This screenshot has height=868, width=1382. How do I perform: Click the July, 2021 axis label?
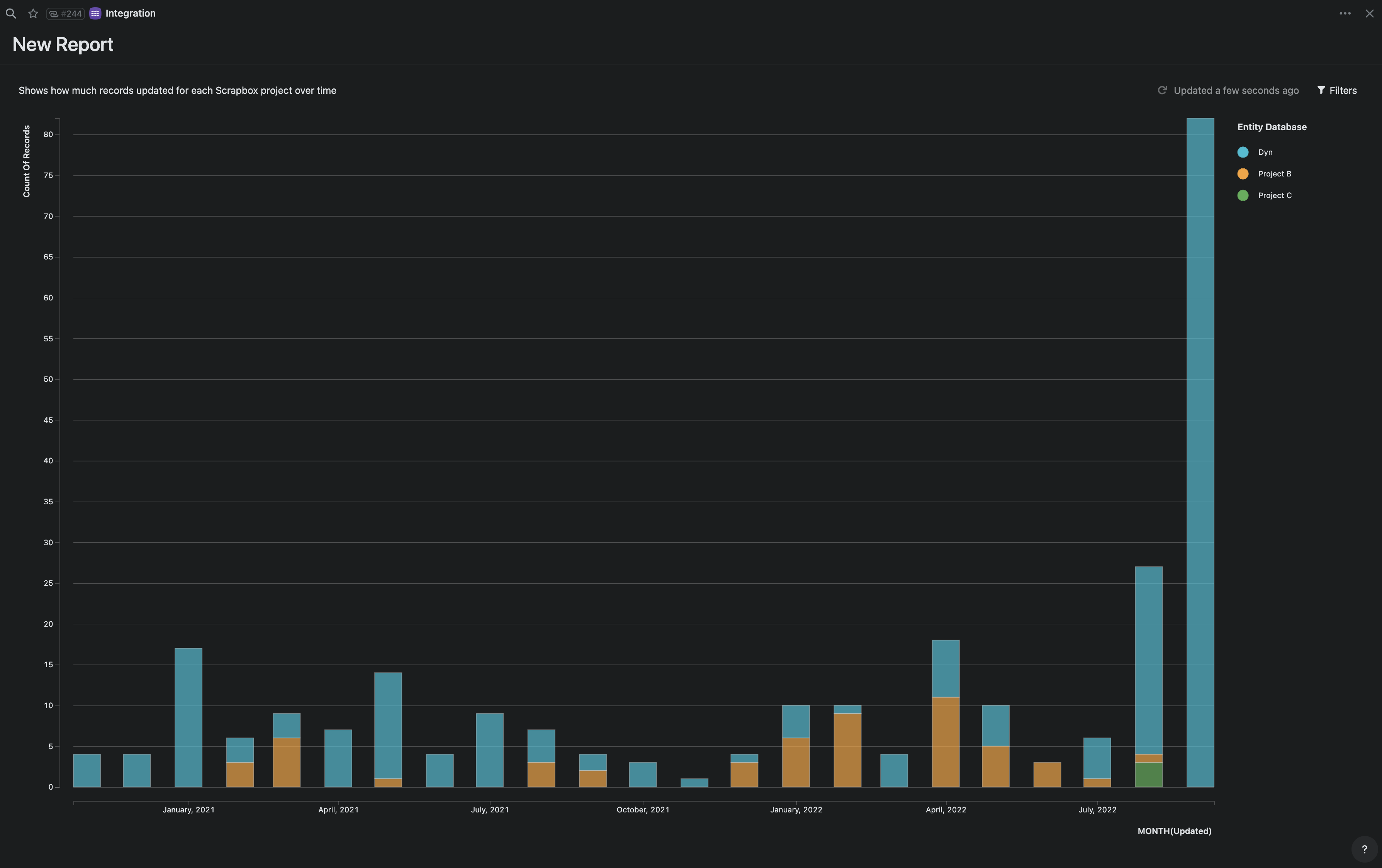(x=489, y=809)
